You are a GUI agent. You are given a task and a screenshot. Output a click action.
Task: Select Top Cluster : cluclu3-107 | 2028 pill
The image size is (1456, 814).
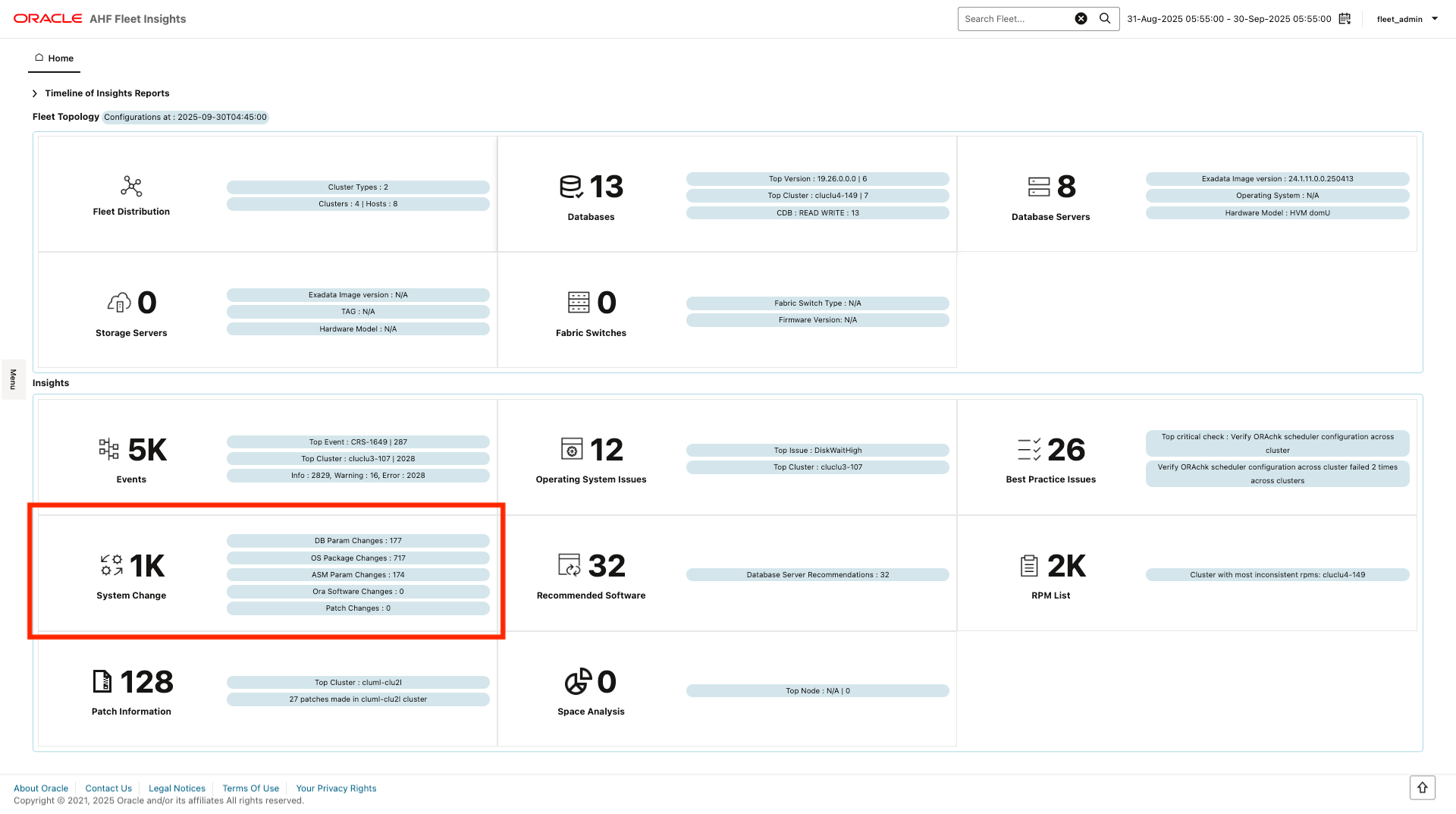click(x=358, y=459)
